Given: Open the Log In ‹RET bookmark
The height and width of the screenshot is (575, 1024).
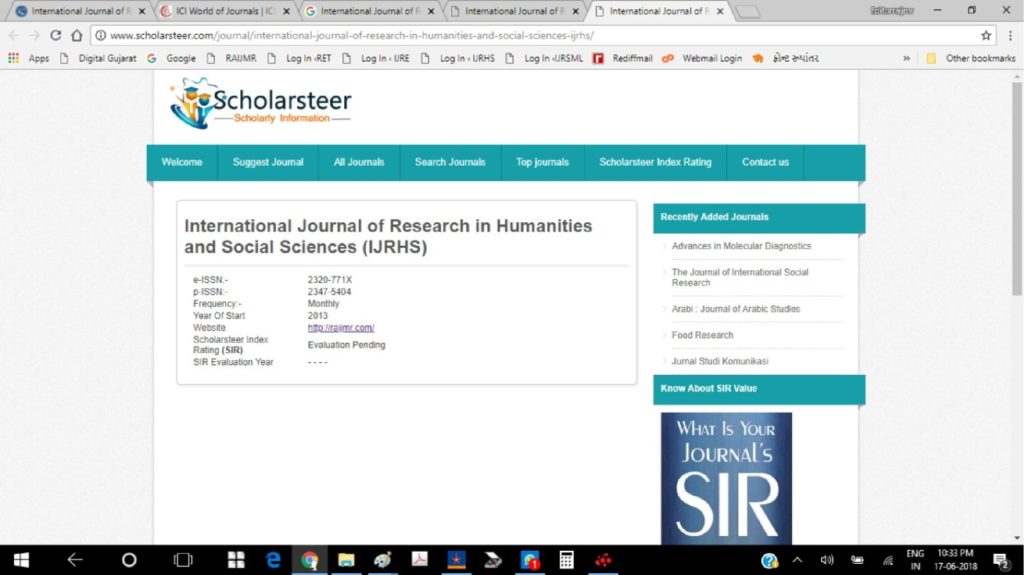Looking at the screenshot, I should [300, 58].
